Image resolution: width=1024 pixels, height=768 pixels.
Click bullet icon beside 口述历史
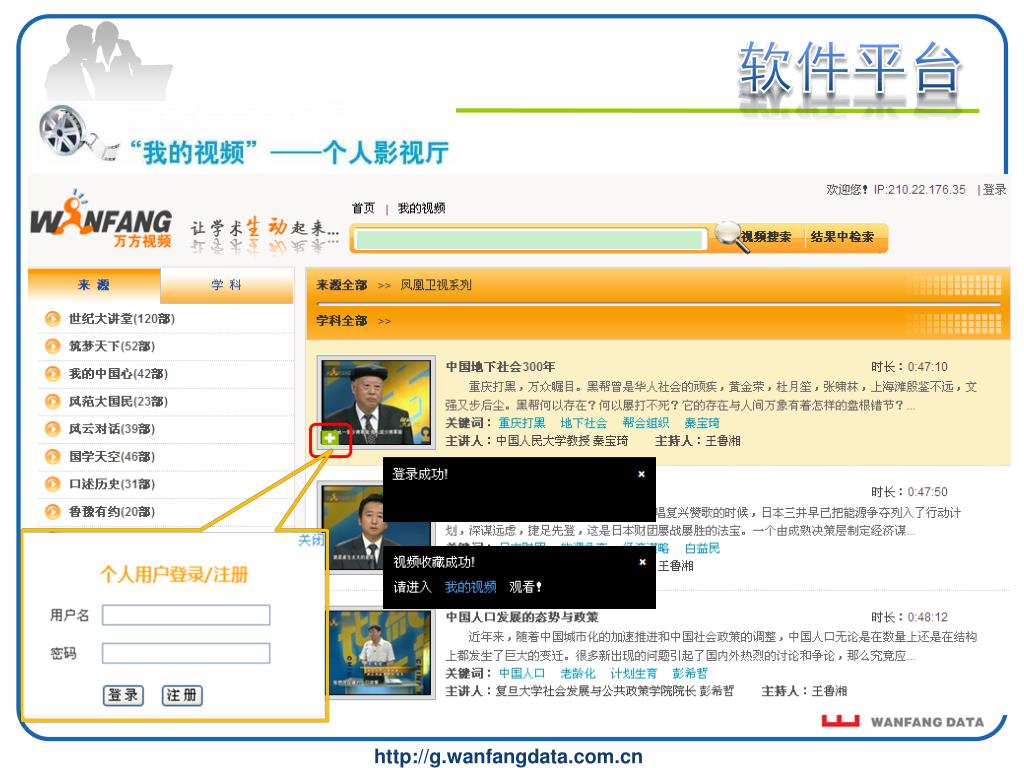[52, 484]
